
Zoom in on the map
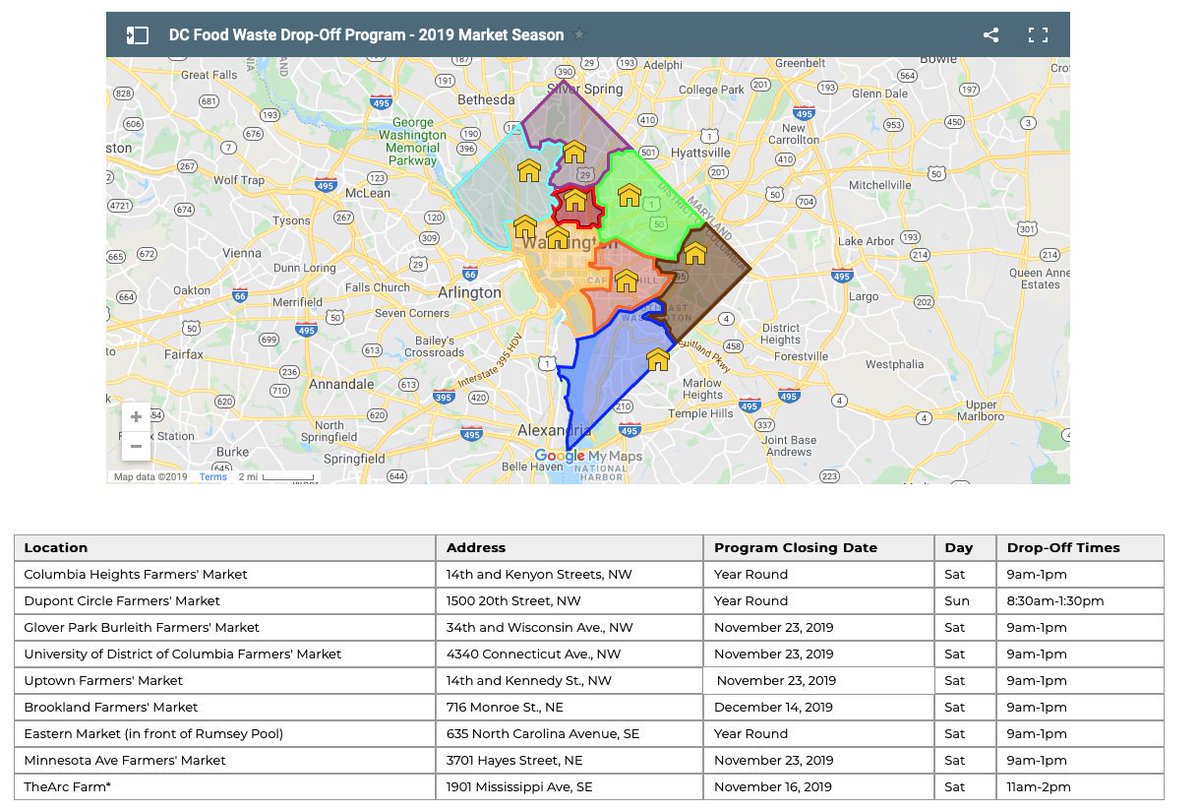click(x=137, y=417)
